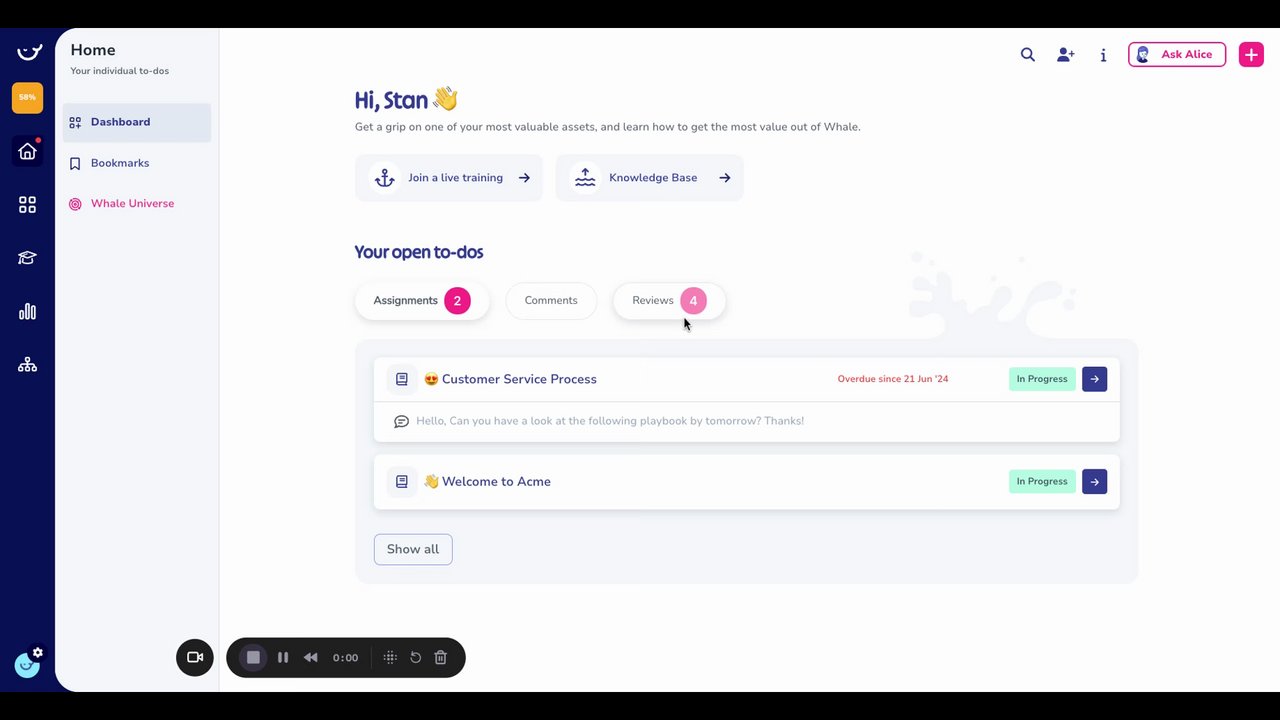The image size is (1280, 720).
Task: Click the comment bubble icon
Action: click(x=401, y=421)
